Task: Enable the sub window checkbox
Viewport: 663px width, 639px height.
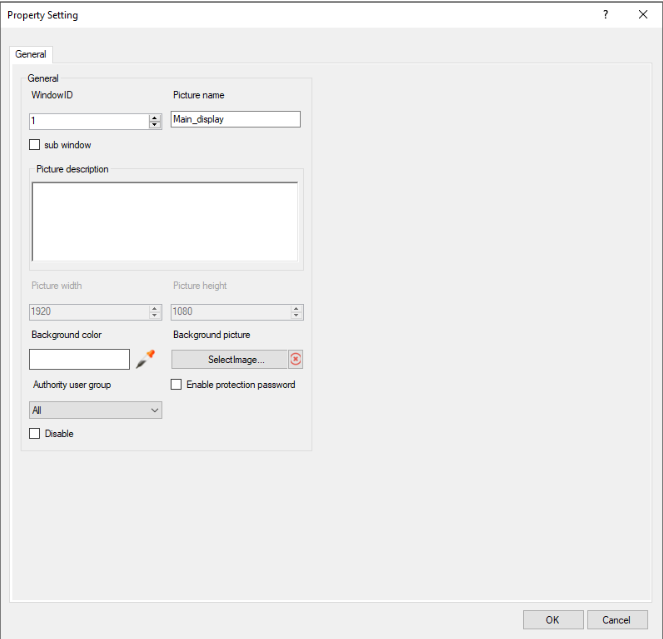Action: pos(36,145)
